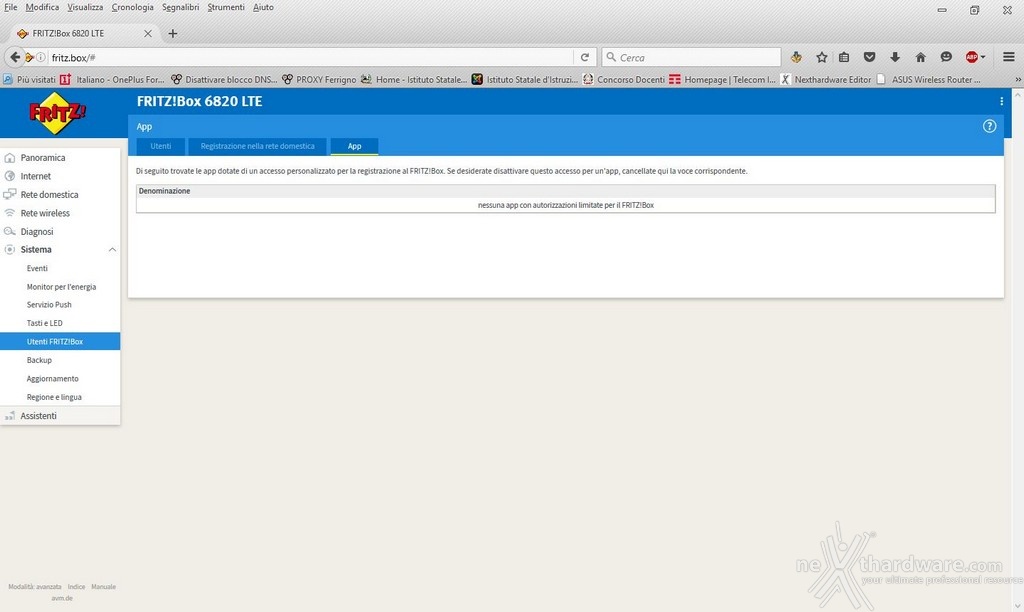This screenshot has height=612, width=1024.
Task: Open Rete wireless in the sidebar
Action: (44, 213)
